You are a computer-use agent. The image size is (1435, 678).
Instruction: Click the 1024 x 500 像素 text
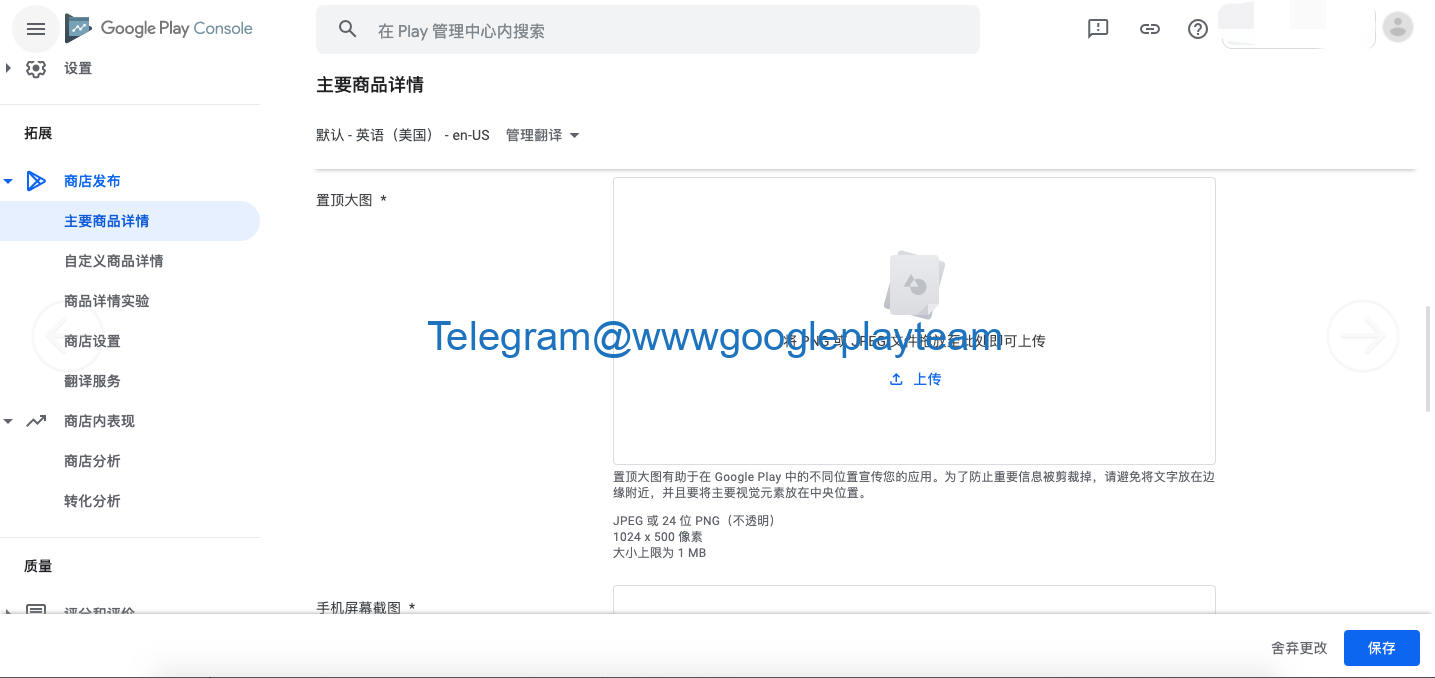(x=658, y=537)
